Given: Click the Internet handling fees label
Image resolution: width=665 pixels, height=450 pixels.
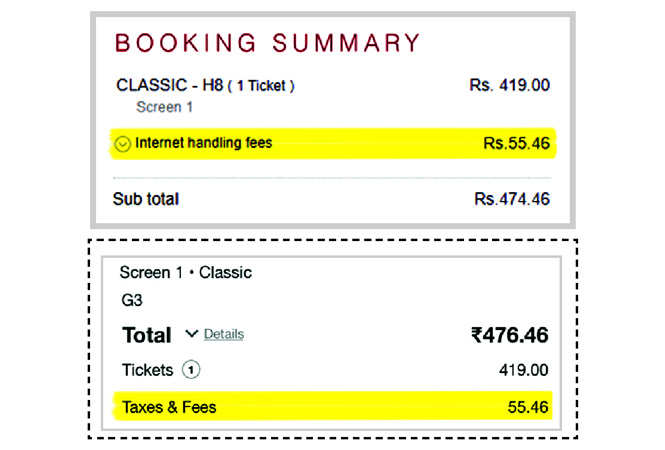Looking at the screenshot, I should coord(204,143).
